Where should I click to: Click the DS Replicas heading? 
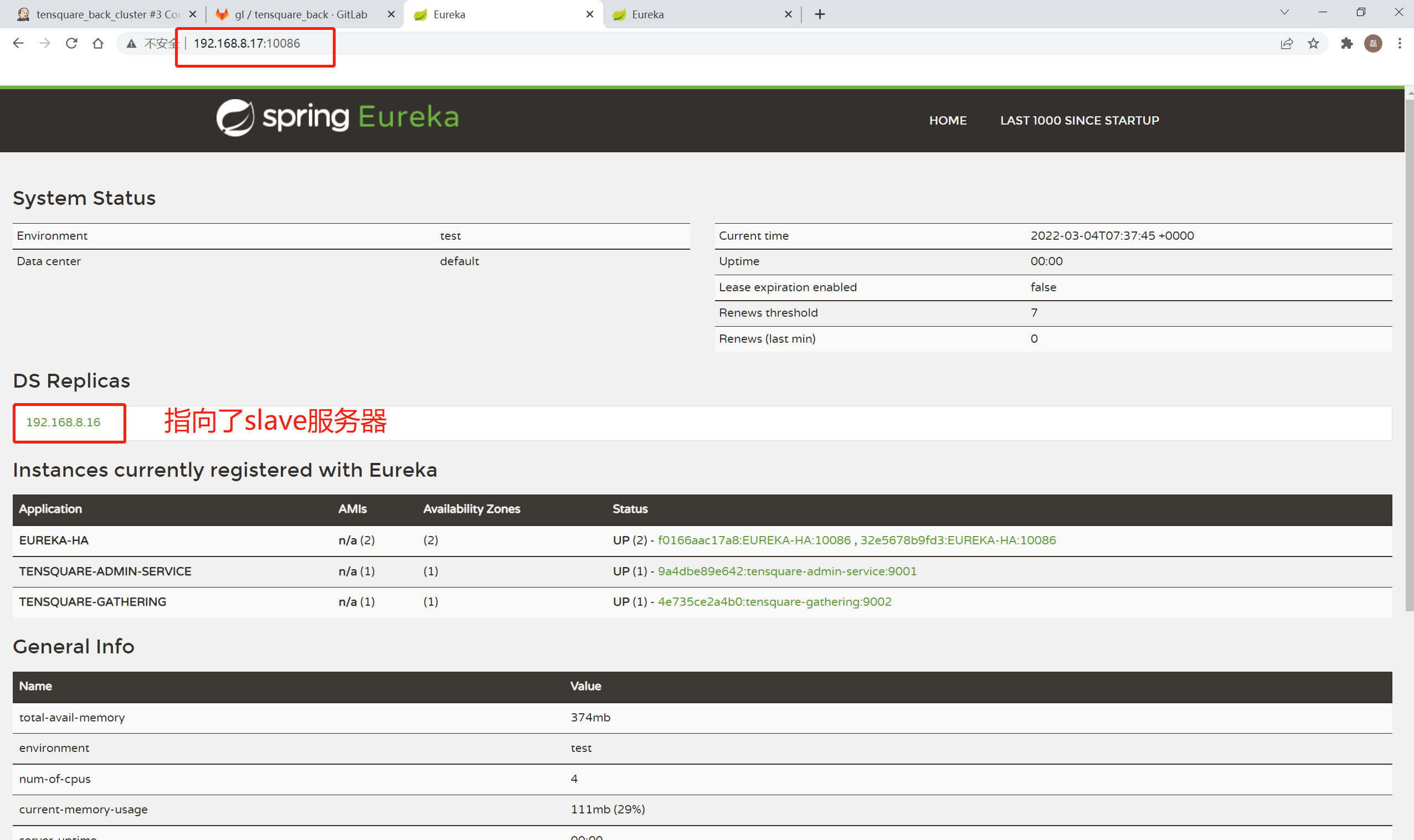(71, 381)
